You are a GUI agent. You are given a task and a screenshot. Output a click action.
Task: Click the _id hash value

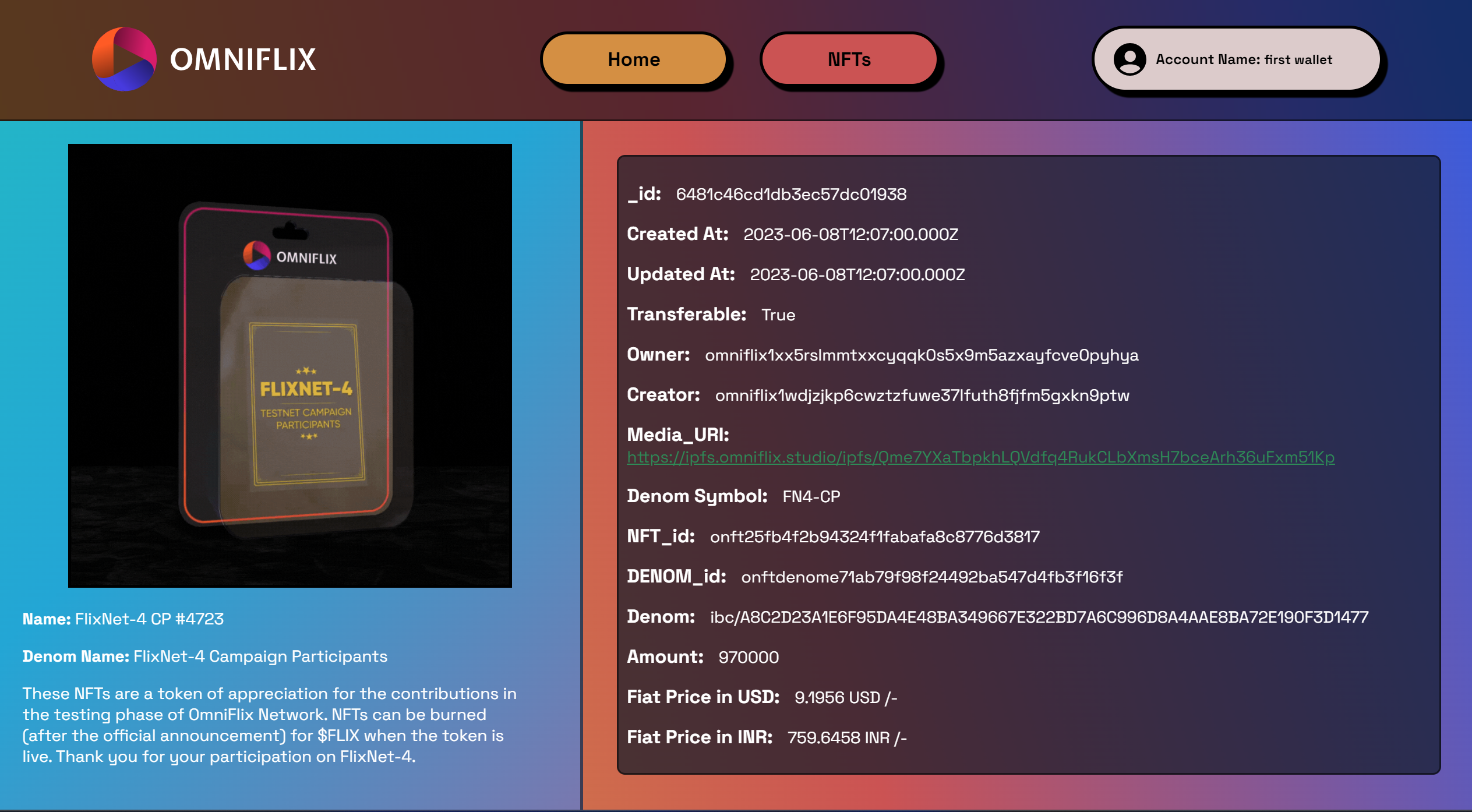pyautogui.click(x=791, y=195)
